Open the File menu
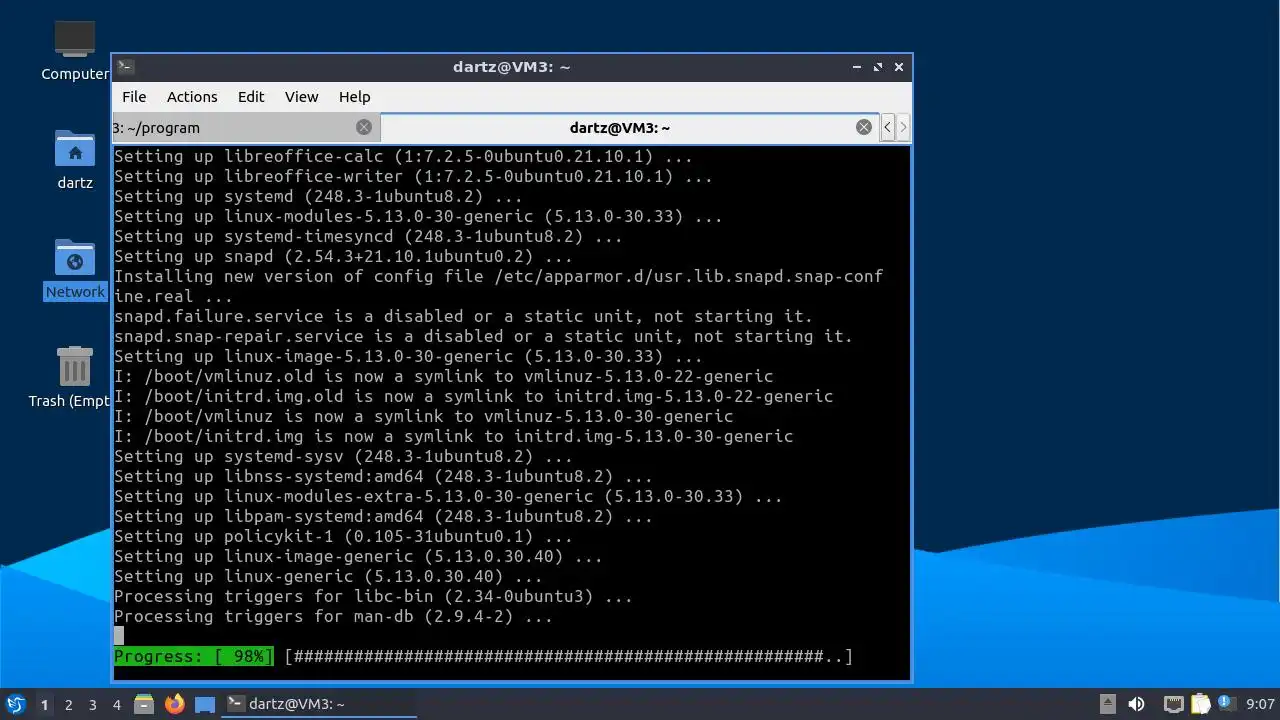 (134, 97)
